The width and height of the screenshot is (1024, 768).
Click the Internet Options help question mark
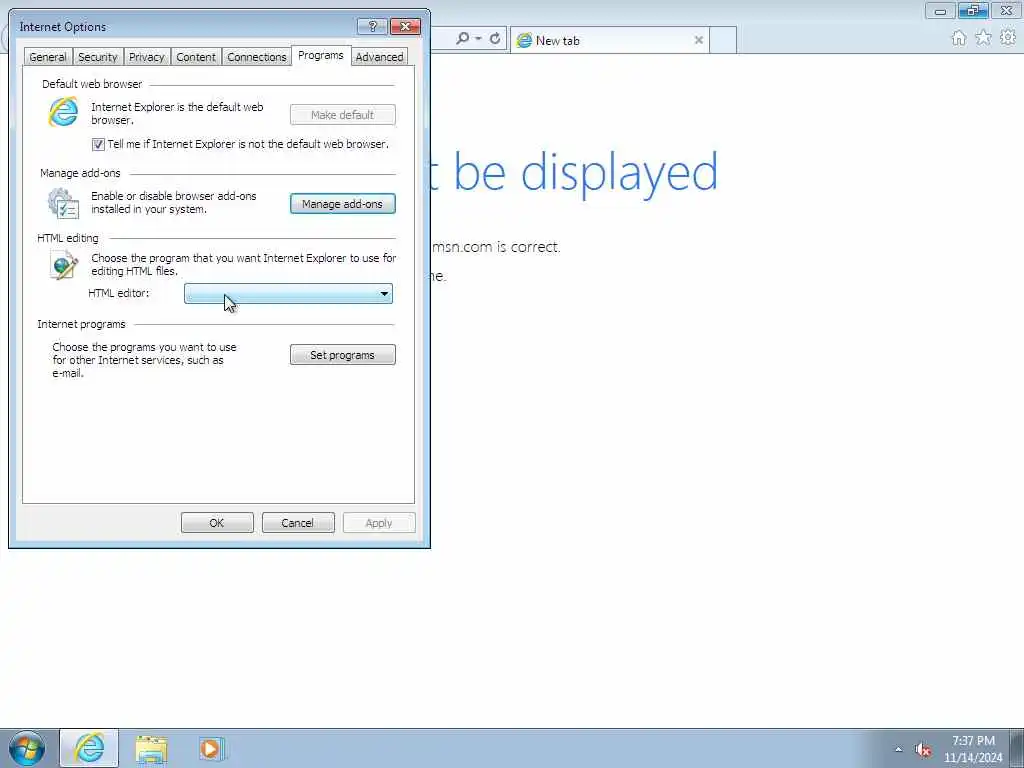372,26
